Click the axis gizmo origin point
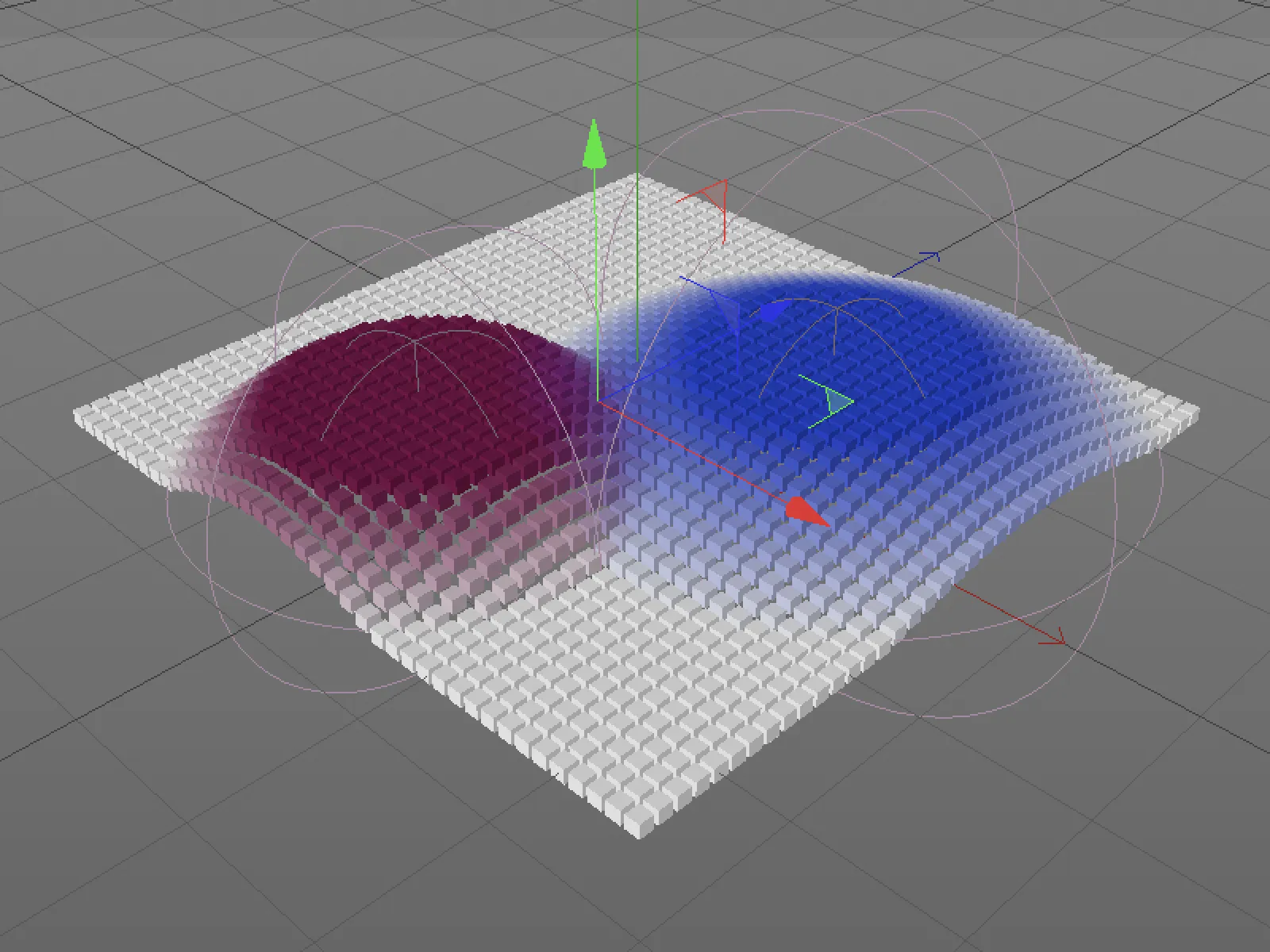 coord(597,401)
